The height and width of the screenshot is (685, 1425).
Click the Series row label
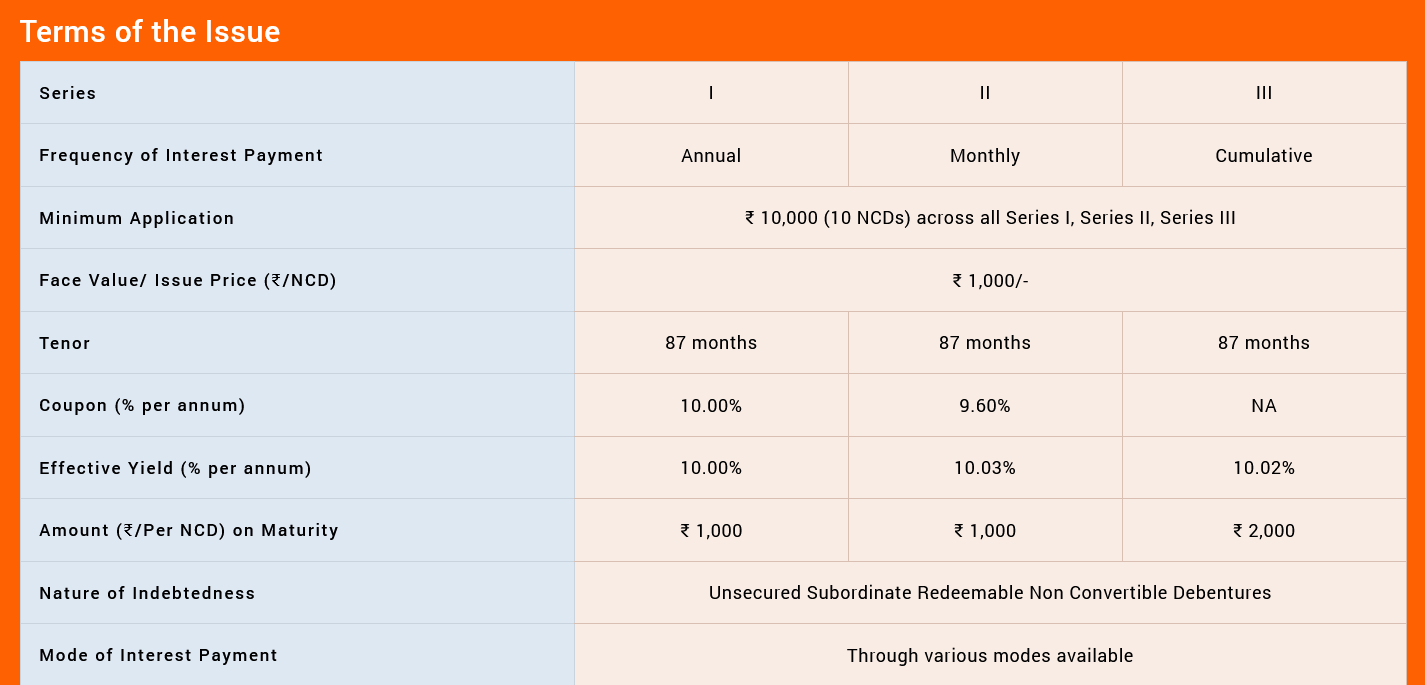[x=68, y=93]
